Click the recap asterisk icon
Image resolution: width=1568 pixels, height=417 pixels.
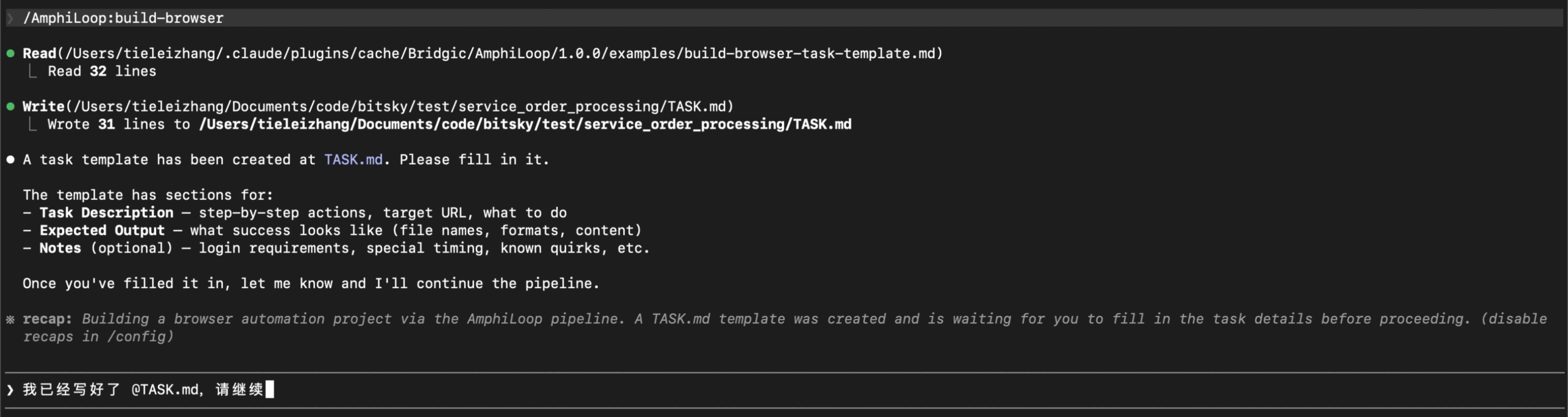11,319
